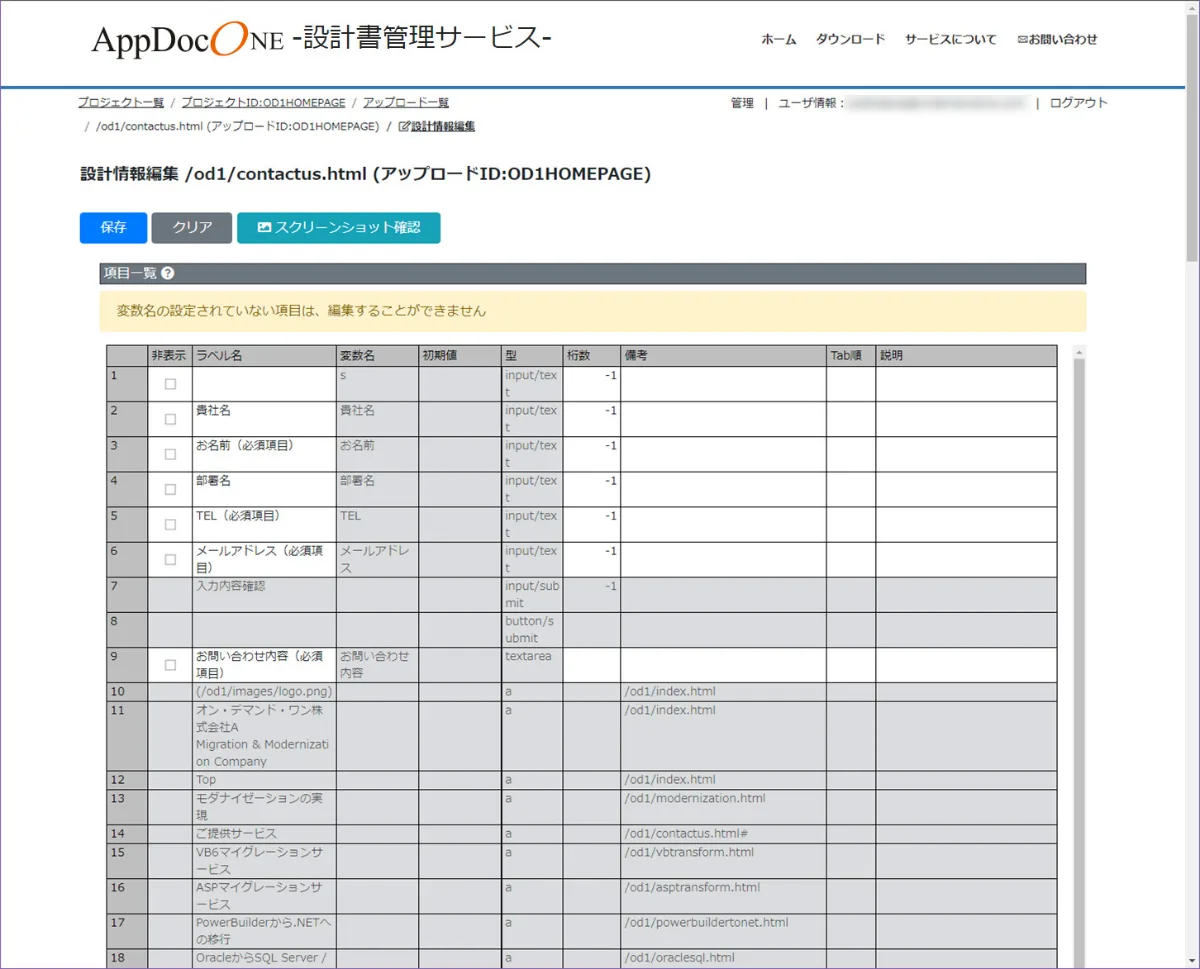Open the ホーム menu item
This screenshot has height=969, width=1200.
(x=779, y=40)
